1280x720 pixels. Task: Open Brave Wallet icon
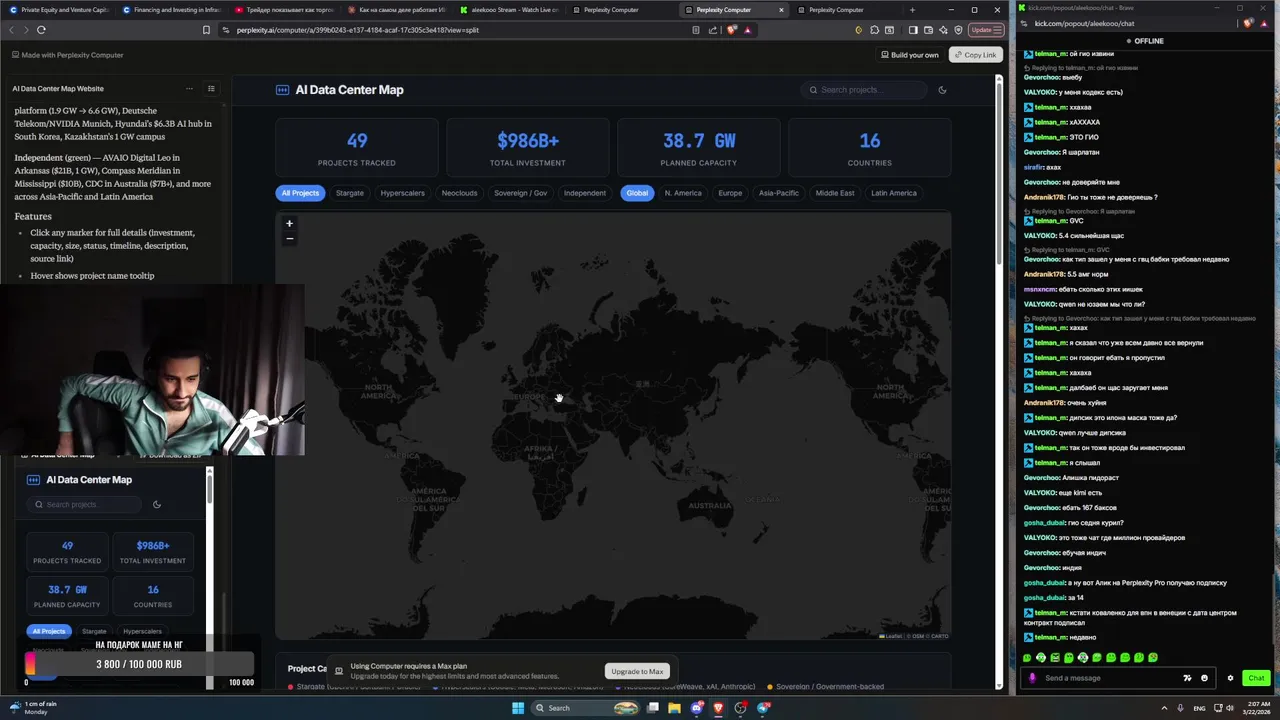(x=928, y=30)
